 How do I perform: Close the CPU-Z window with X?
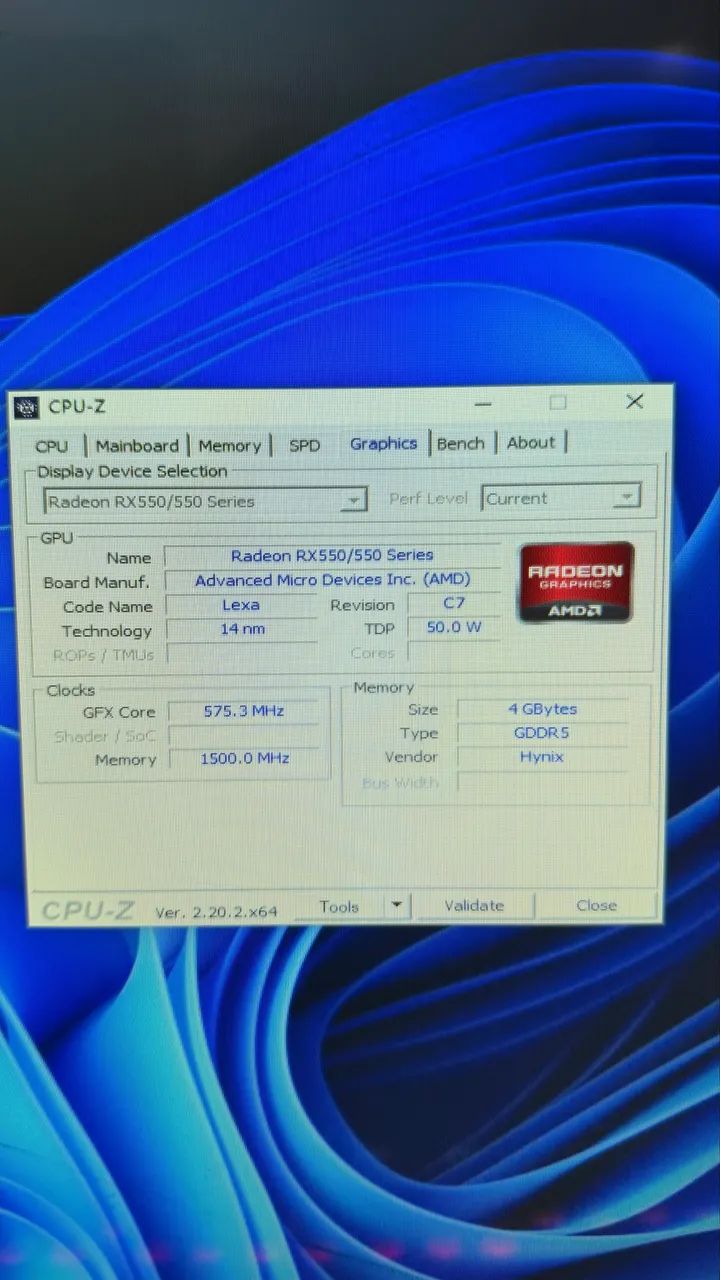click(634, 401)
